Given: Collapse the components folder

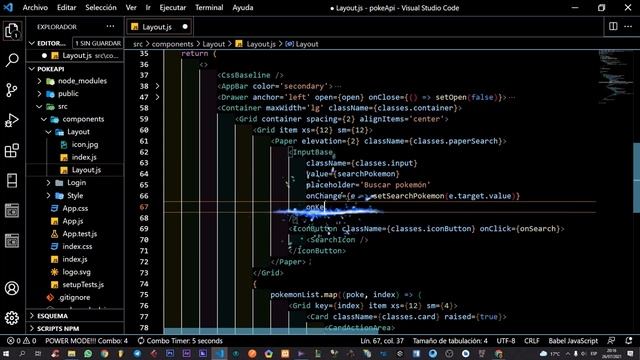Looking at the screenshot, I should tap(76, 119).
